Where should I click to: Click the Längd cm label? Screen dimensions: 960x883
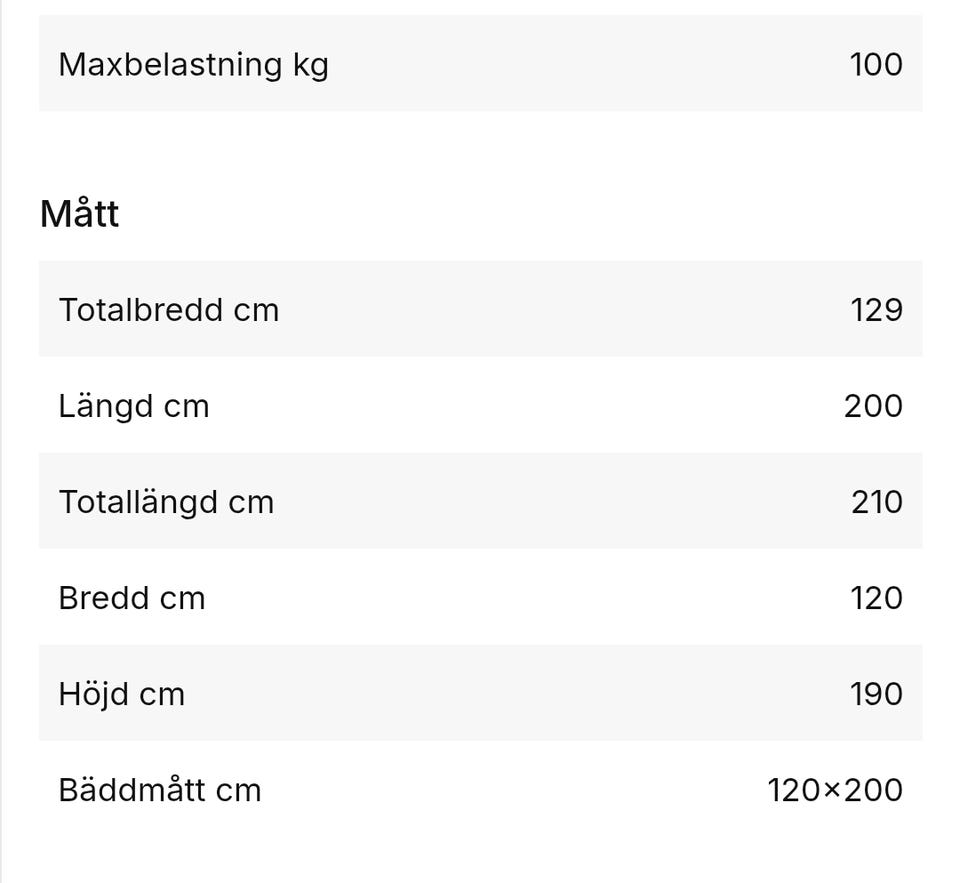[x=134, y=406]
